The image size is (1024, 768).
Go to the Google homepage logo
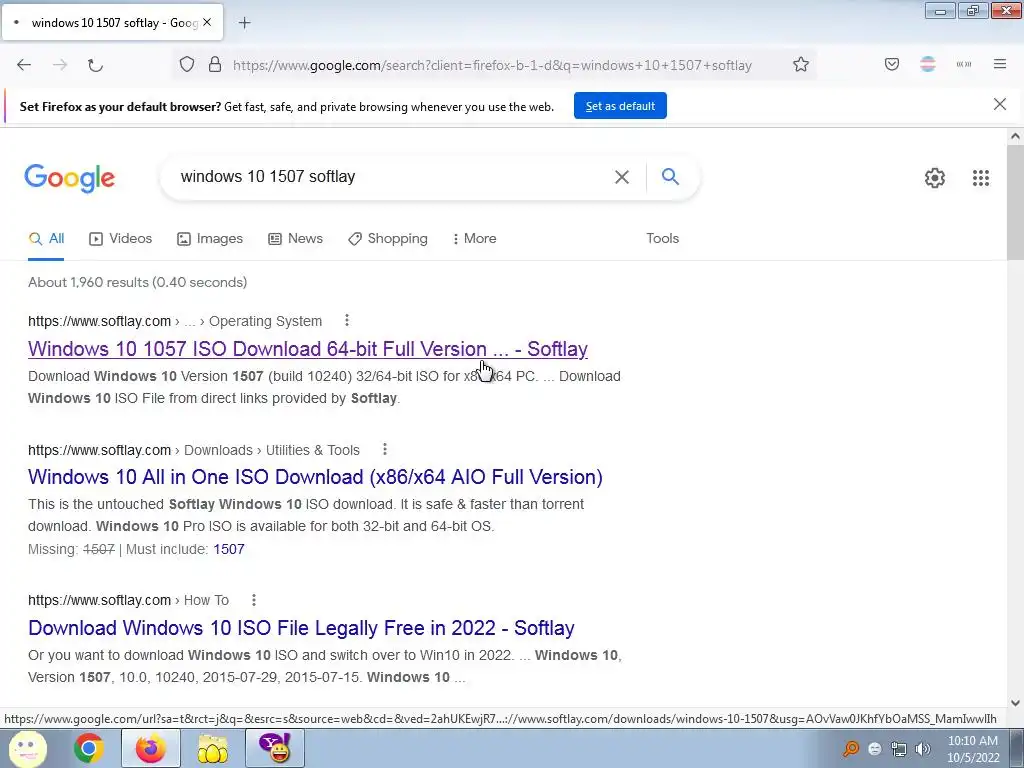click(70, 178)
